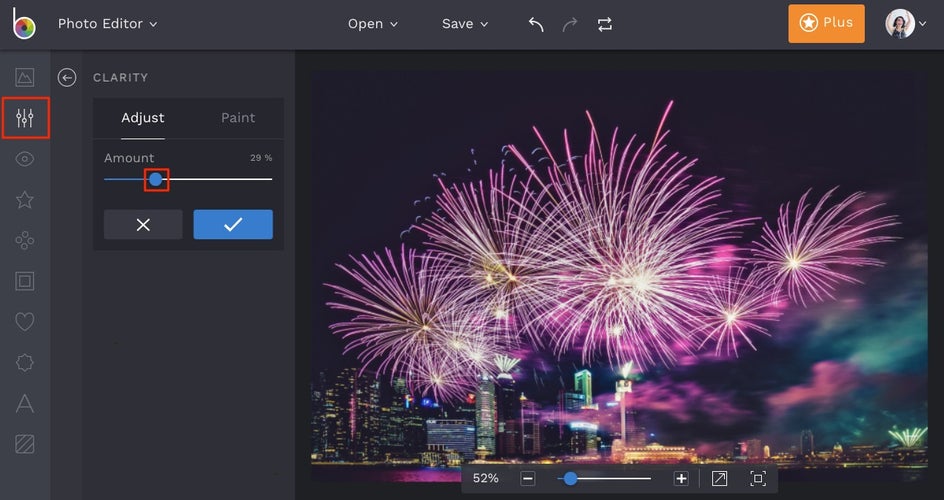The height and width of the screenshot is (500, 944).
Task: Click the orange Plus upgrade button
Action: pyautogui.click(x=827, y=23)
